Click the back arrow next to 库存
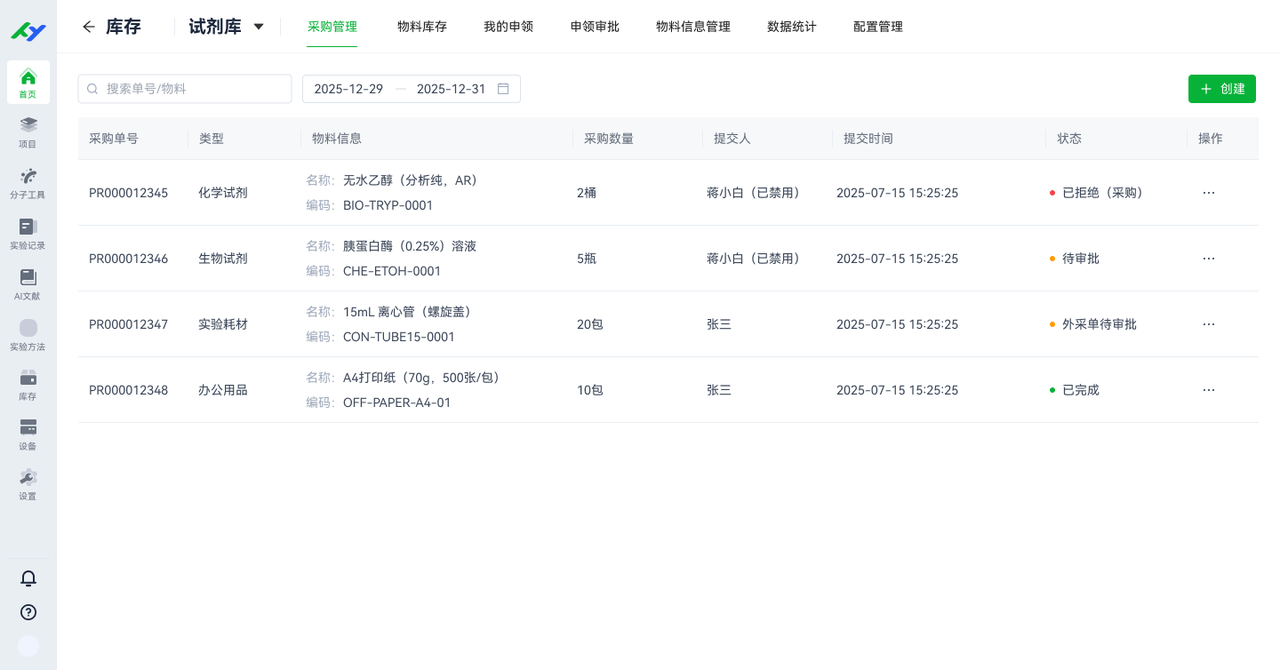This screenshot has width=1280, height=670. [89, 27]
